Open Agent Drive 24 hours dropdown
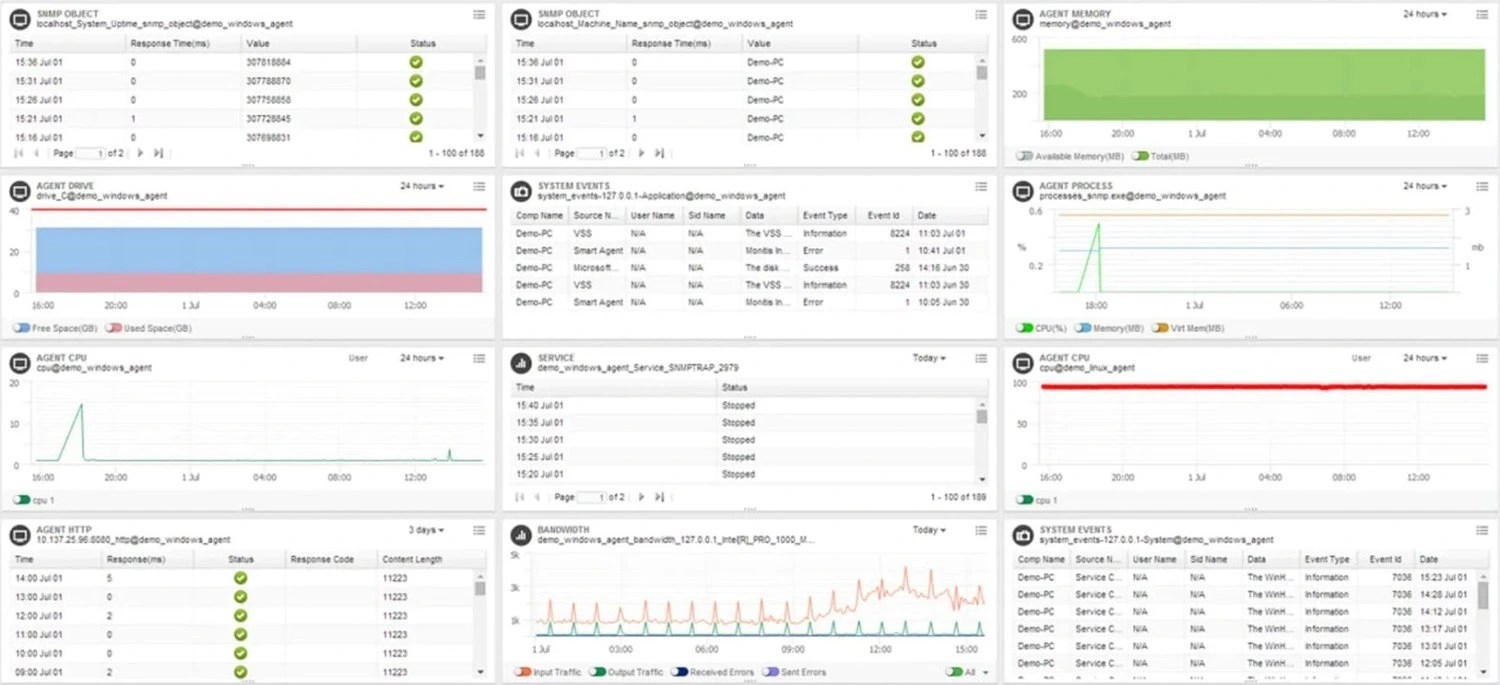The height and width of the screenshot is (685, 1500). (x=422, y=186)
